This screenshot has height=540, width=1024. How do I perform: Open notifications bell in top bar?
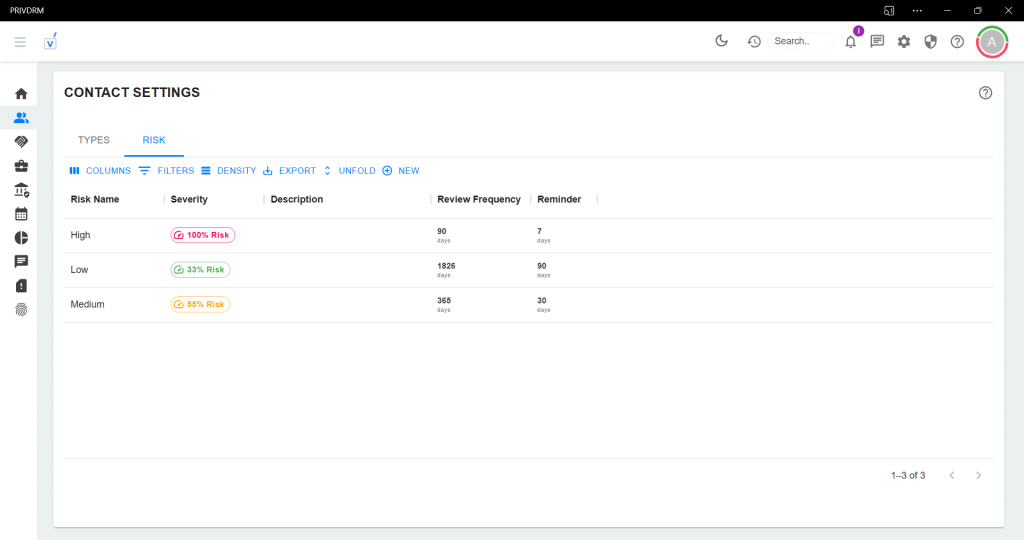point(851,42)
